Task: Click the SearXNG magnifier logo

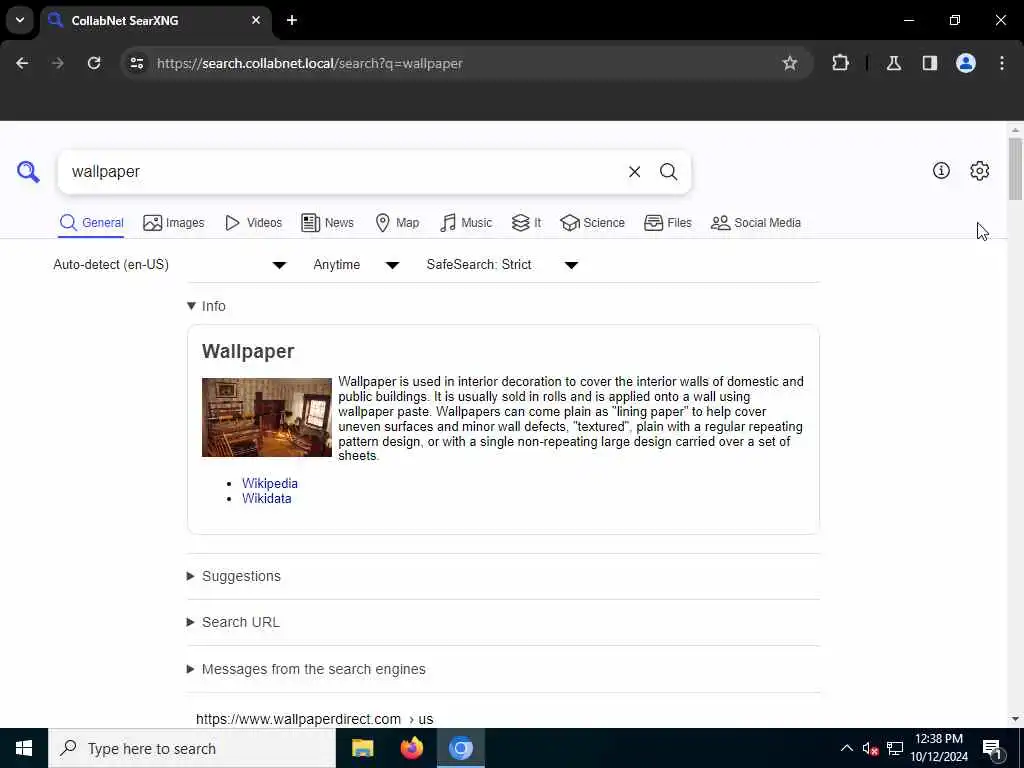Action: tap(28, 171)
